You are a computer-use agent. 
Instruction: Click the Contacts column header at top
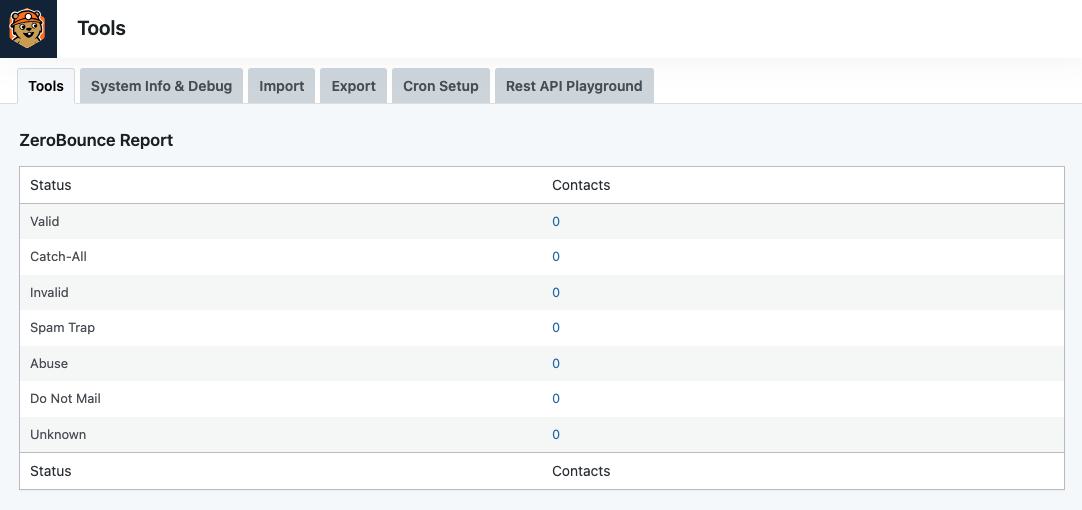tap(581, 185)
